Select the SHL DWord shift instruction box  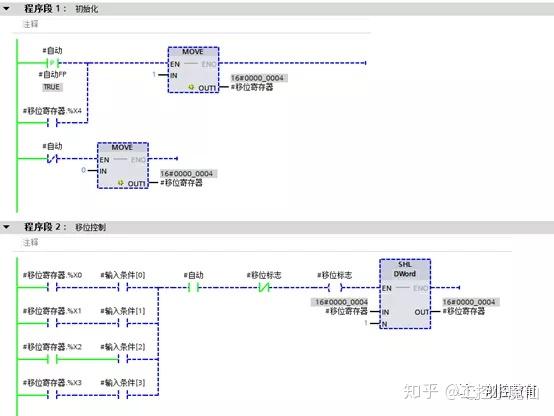coord(405,294)
